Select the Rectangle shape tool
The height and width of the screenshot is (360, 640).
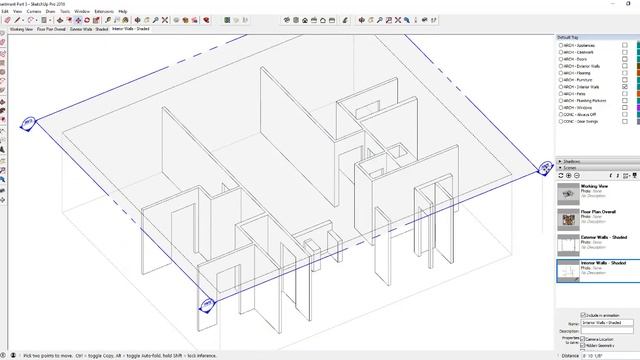click(44, 20)
